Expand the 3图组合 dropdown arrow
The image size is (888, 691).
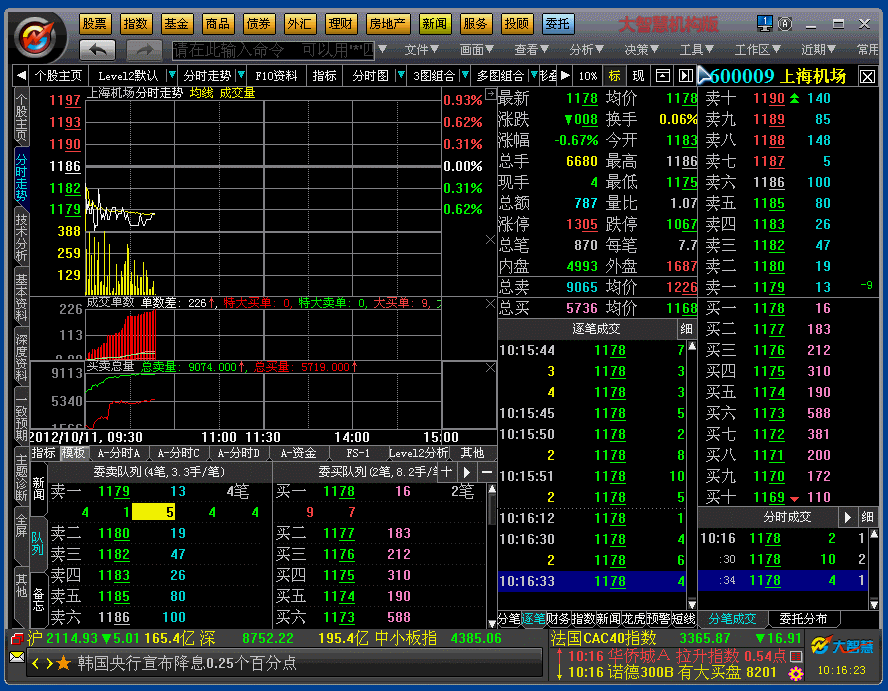click(x=466, y=75)
